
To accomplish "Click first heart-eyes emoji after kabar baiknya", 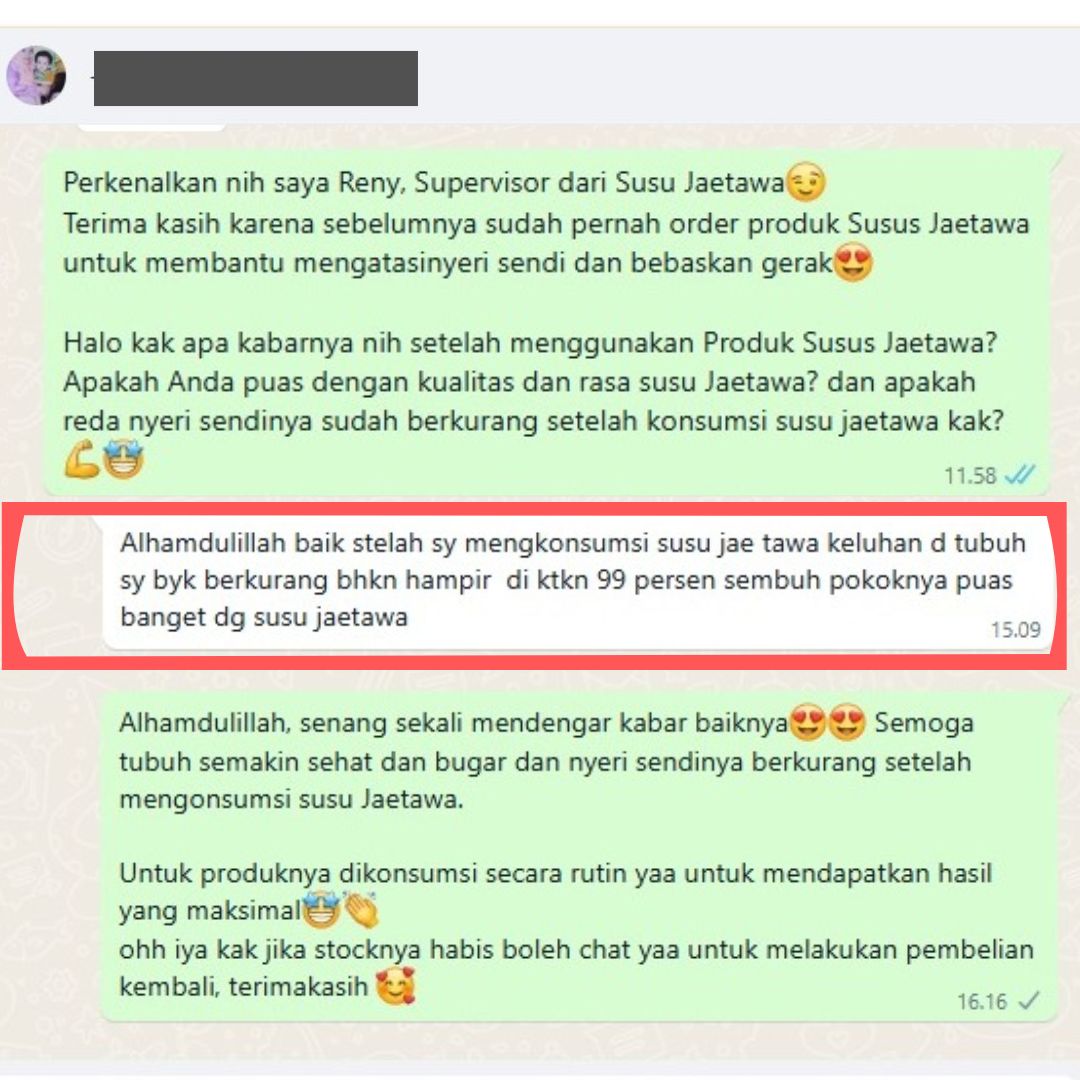I will pos(807,723).
